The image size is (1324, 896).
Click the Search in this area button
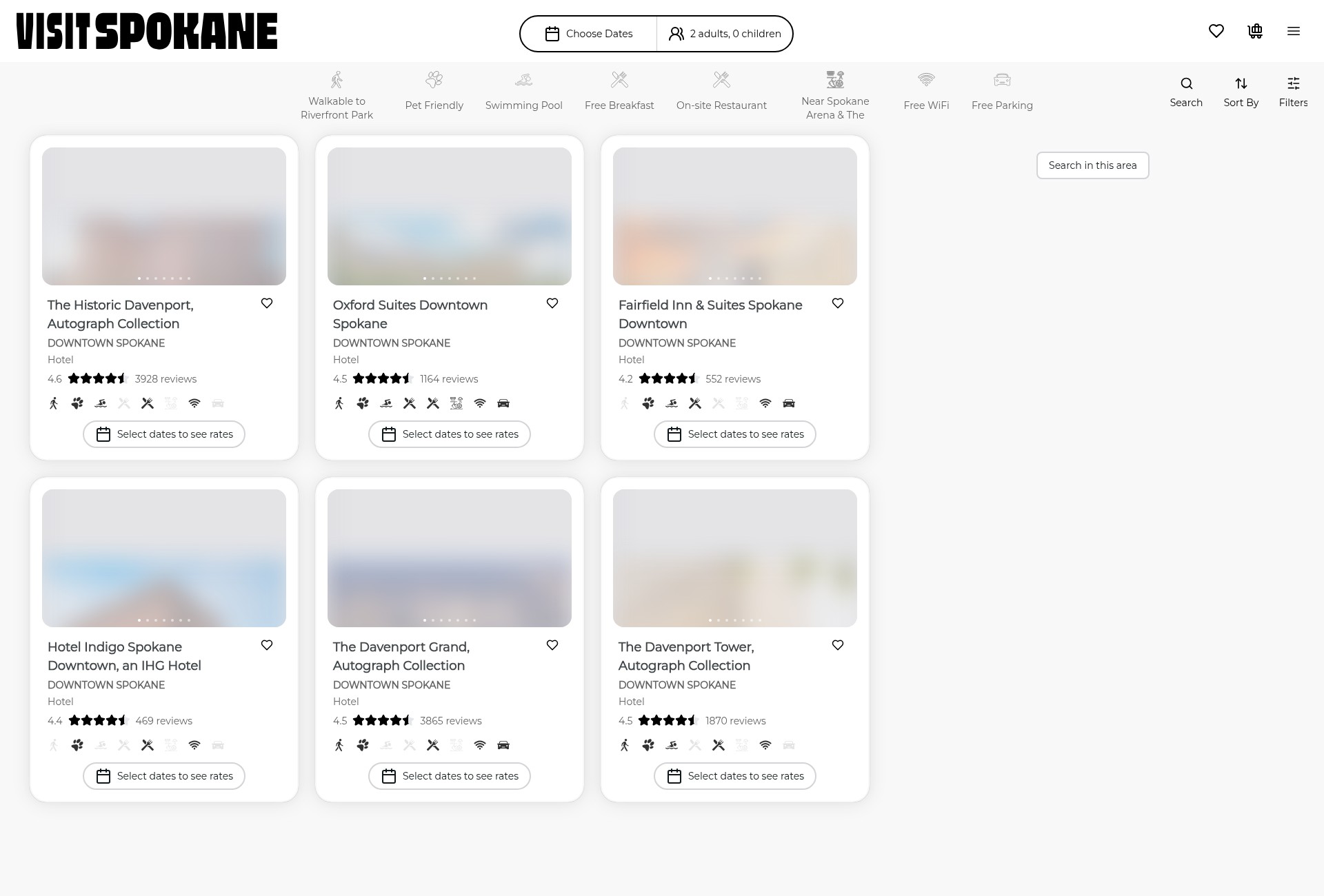1092,165
